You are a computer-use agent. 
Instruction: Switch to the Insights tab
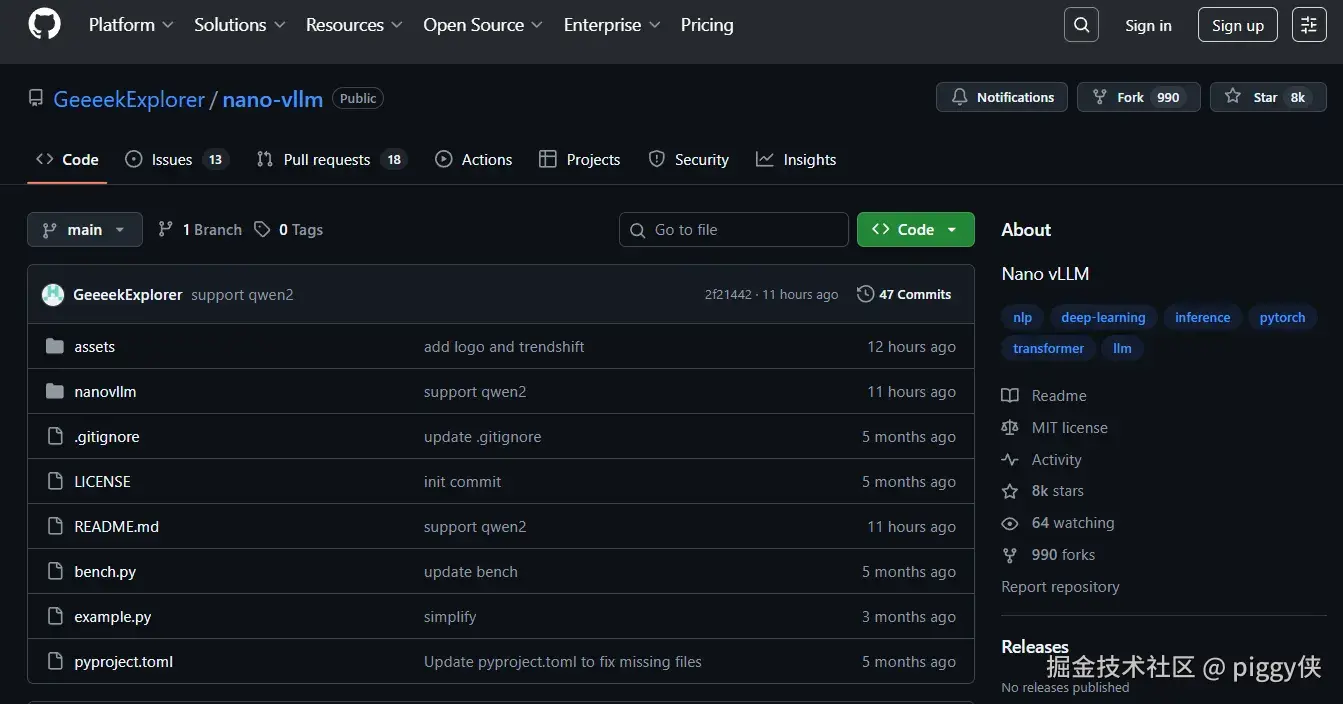click(796, 160)
